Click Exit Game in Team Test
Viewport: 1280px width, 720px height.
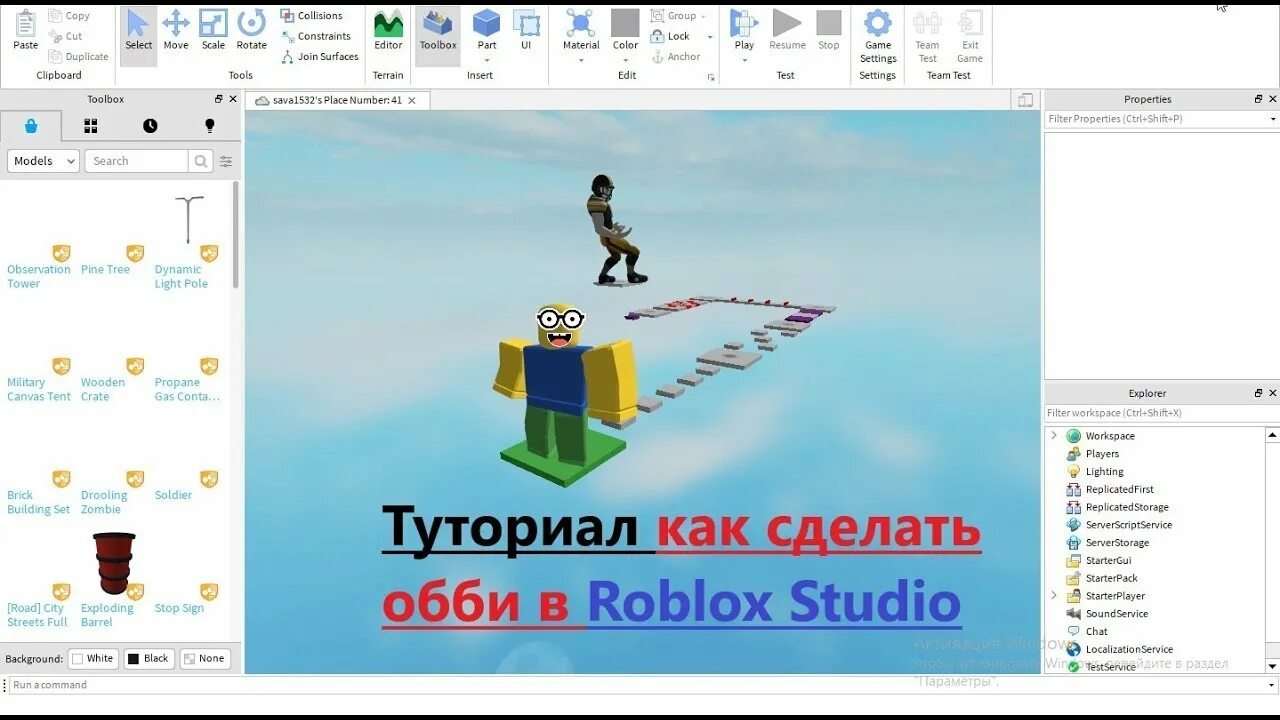[x=969, y=37]
